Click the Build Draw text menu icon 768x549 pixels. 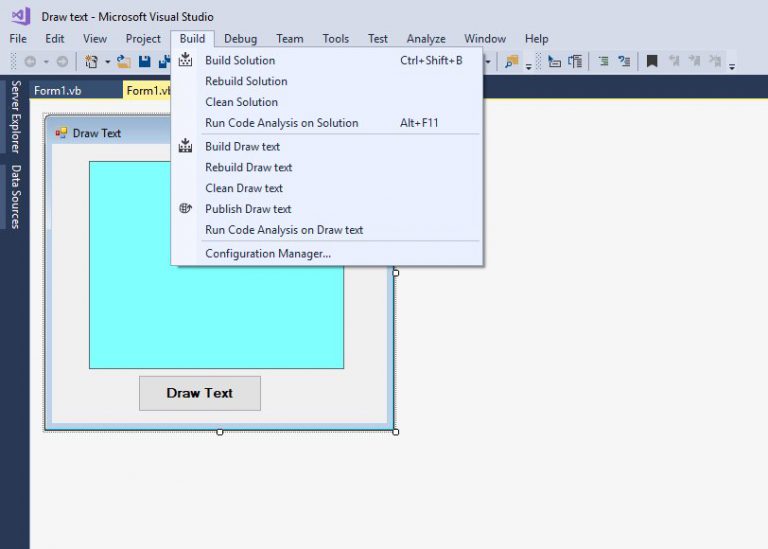point(185,145)
